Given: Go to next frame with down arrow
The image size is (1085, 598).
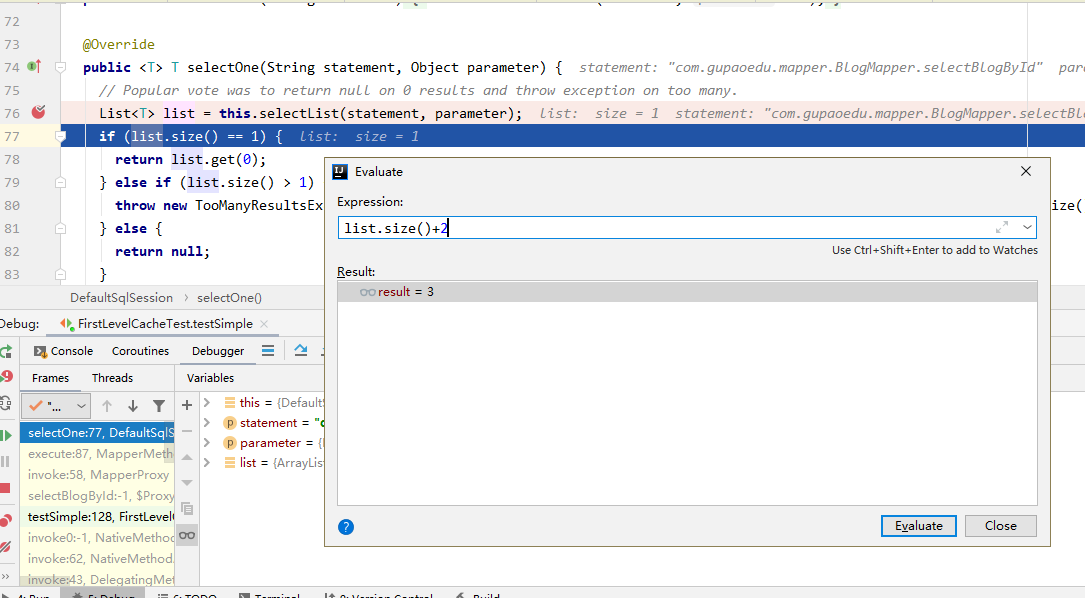Looking at the screenshot, I should point(133,406).
